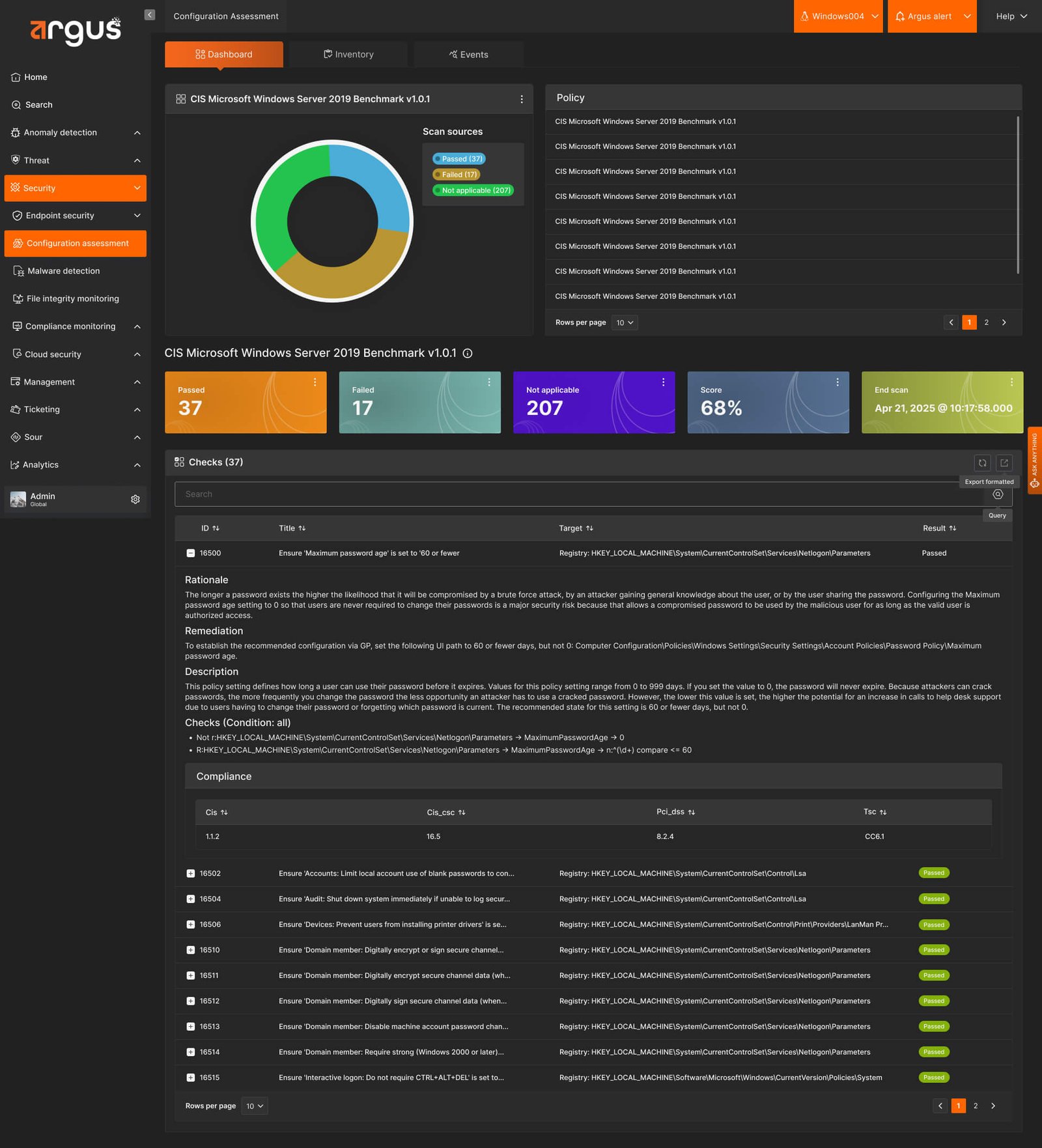1042x1148 pixels.
Task: Go to previous Checks page arrow
Action: (940, 1106)
